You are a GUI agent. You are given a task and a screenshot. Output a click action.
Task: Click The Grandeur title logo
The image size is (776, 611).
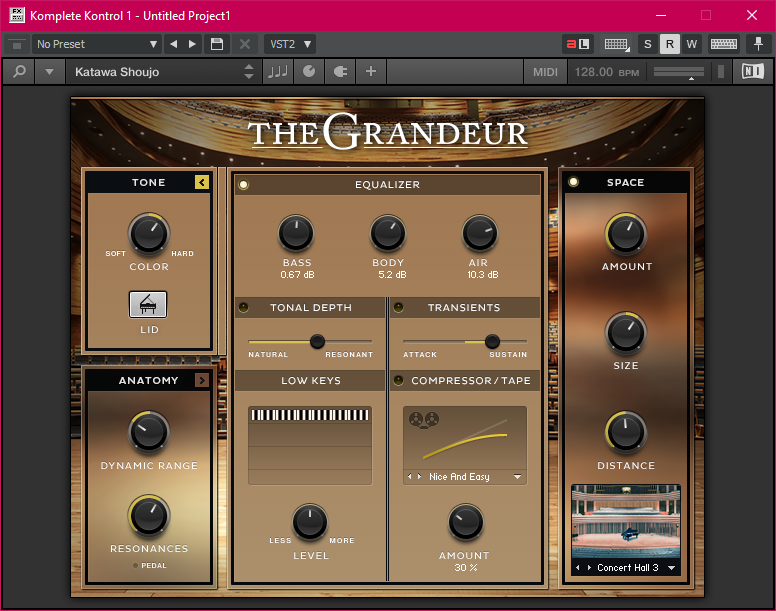pos(388,132)
